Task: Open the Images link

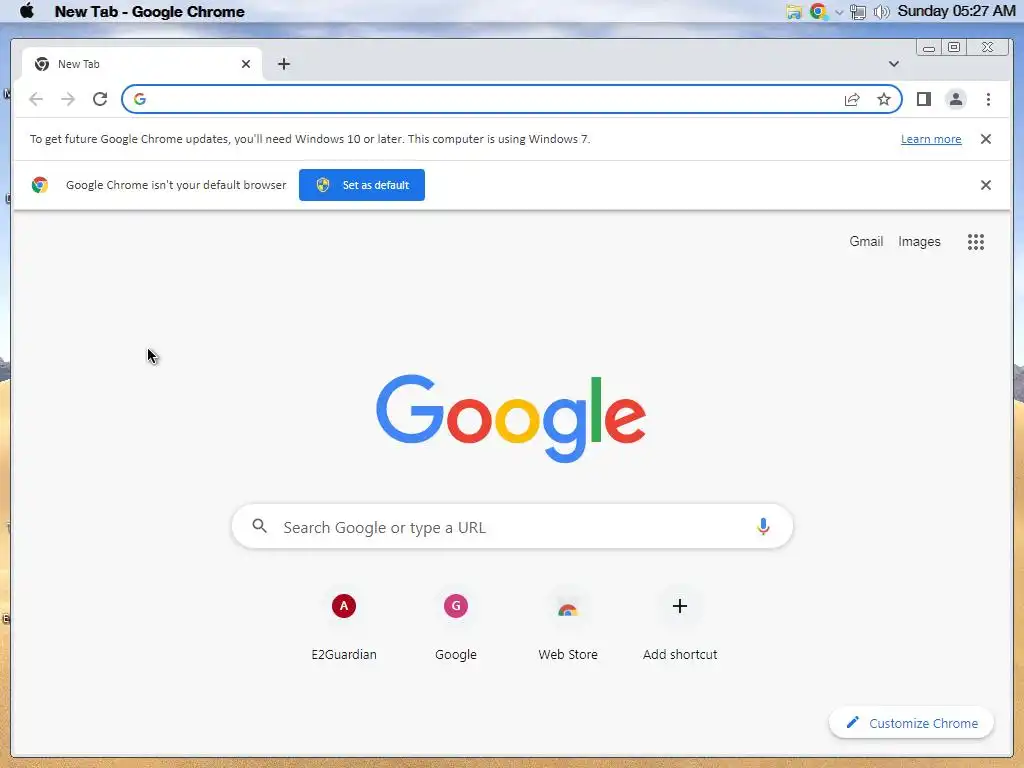Action: [x=919, y=242]
